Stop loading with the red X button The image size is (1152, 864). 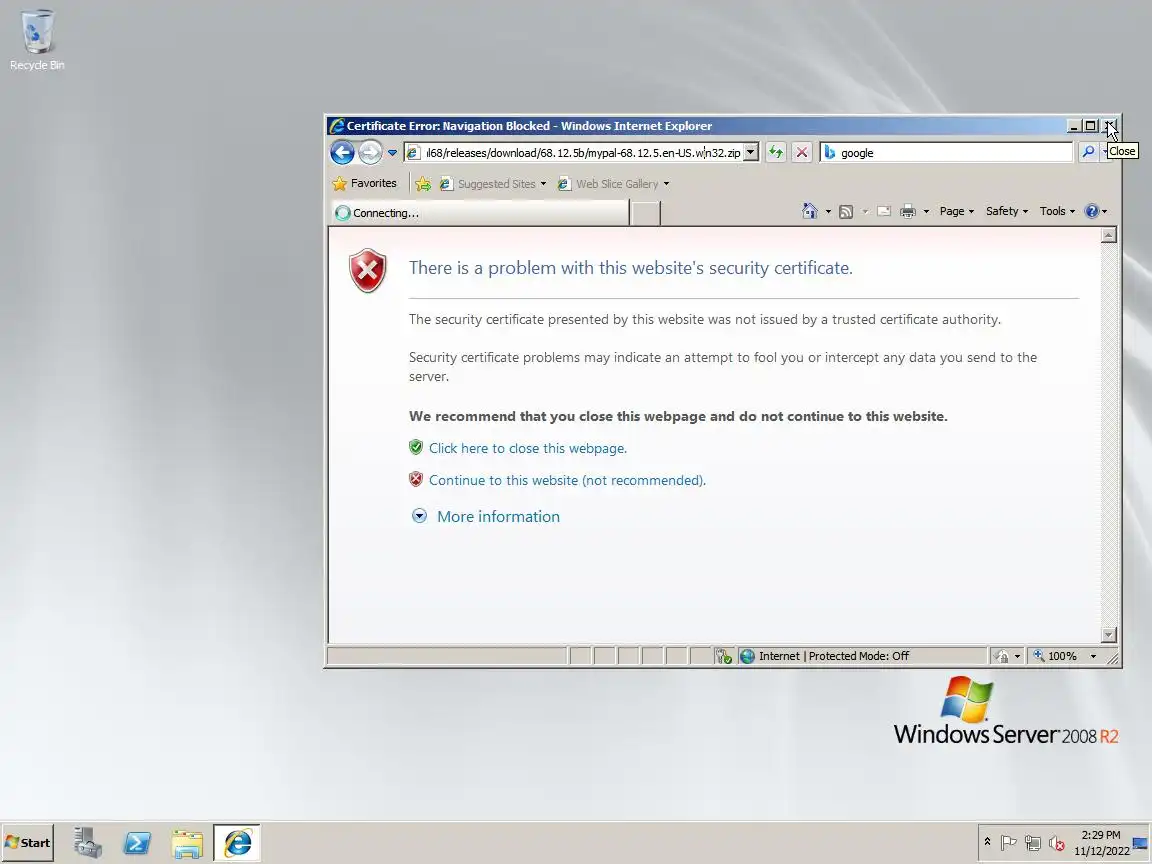point(802,153)
